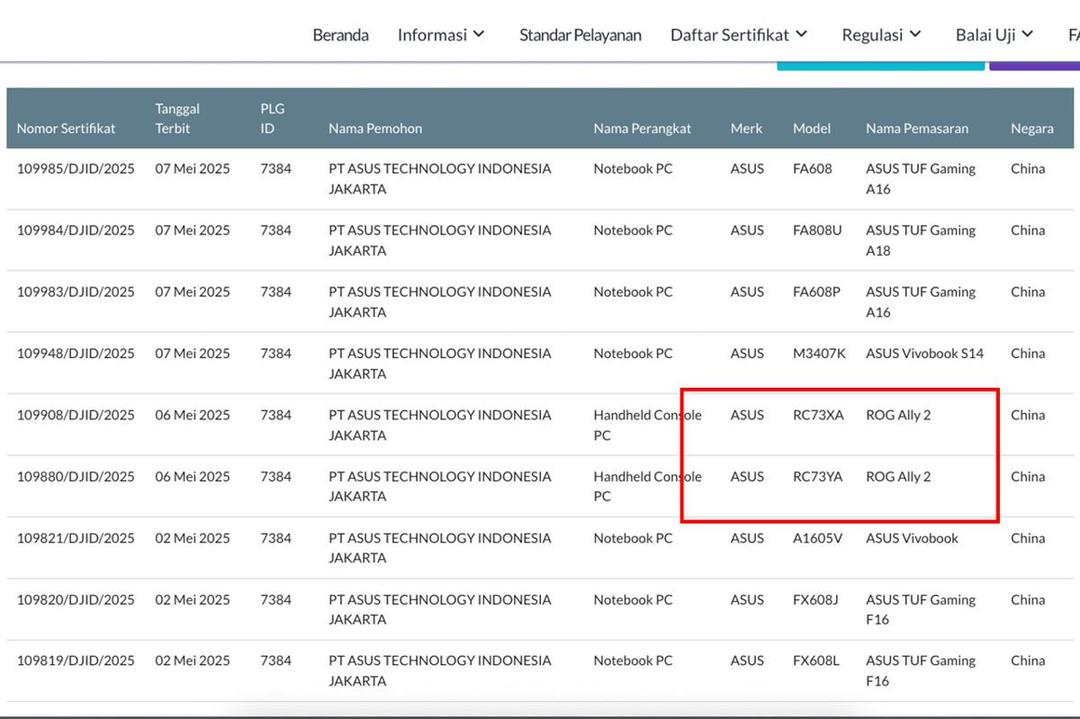Click date 07 Mei 2025 in 109985 row
Viewport: 1080px width, 719px height.
coord(192,169)
